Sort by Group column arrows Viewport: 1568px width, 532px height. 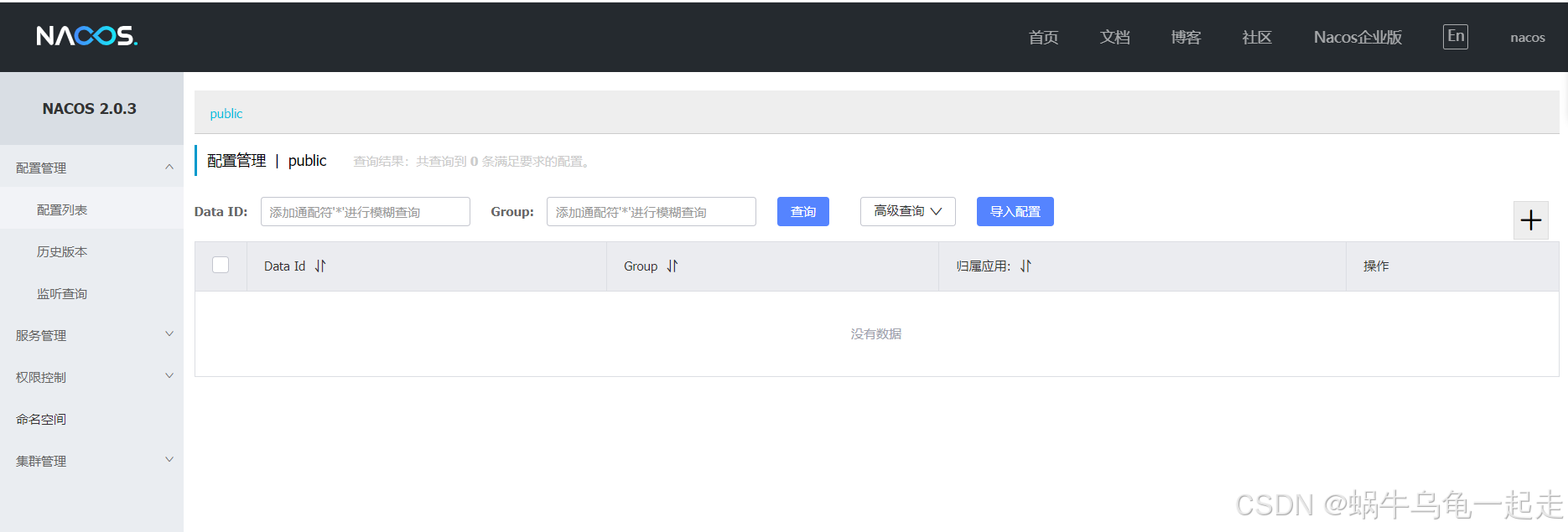point(672,266)
